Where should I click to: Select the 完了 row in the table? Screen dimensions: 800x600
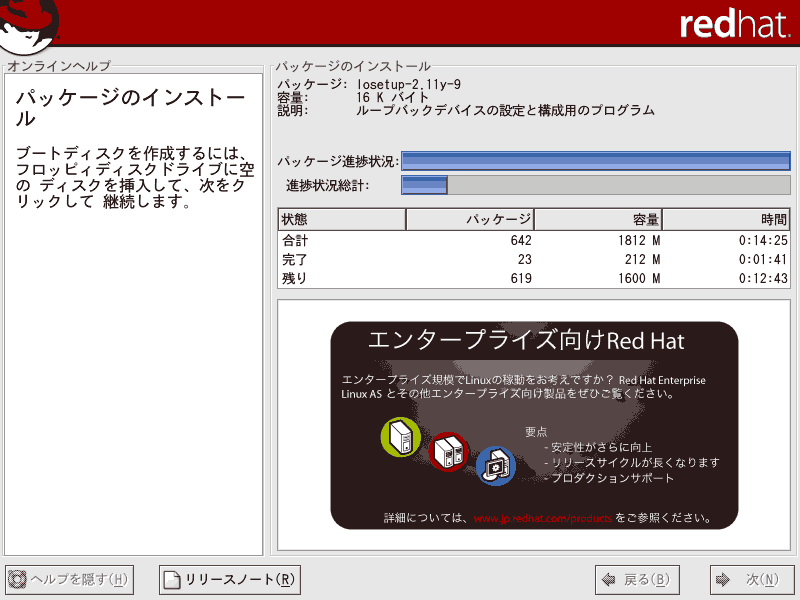point(534,260)
